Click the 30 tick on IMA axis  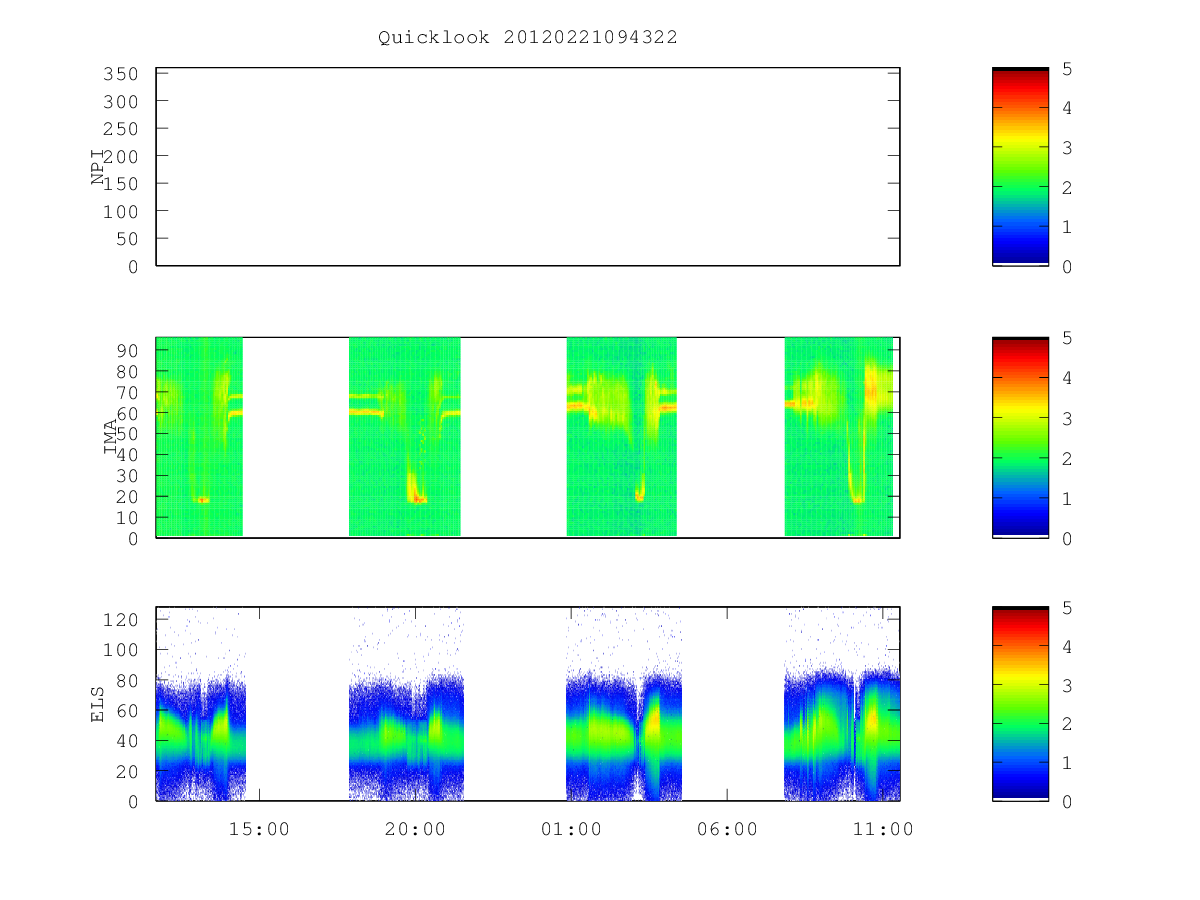[127, 476]
